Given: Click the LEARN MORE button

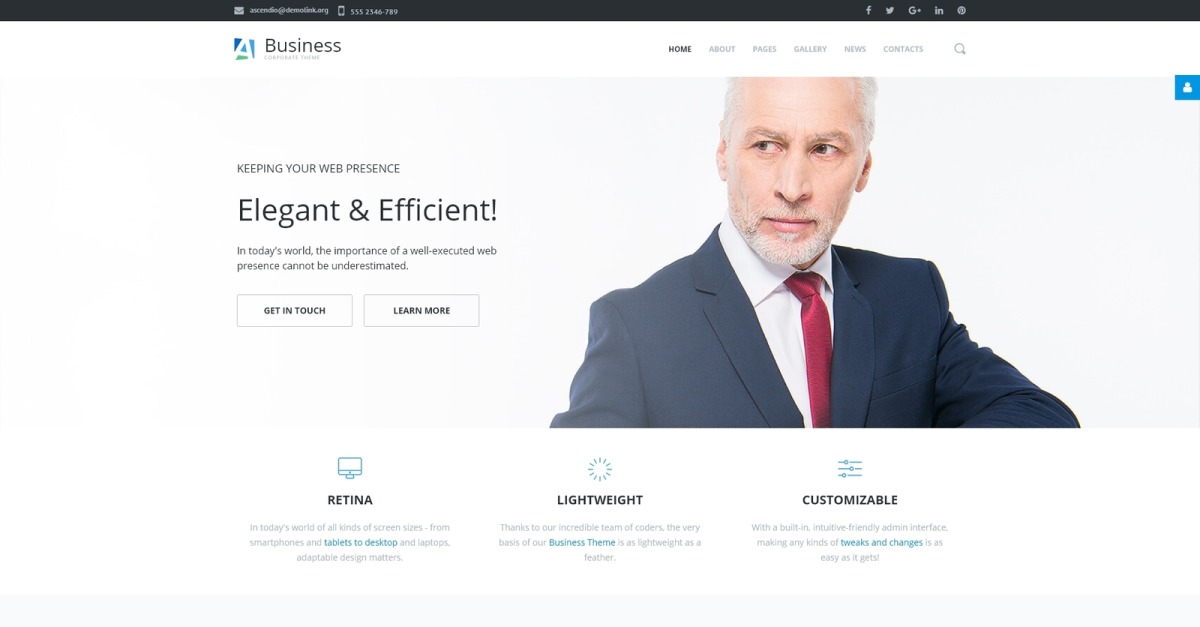Looking at the screenshot, I should (x=421, y=311).
